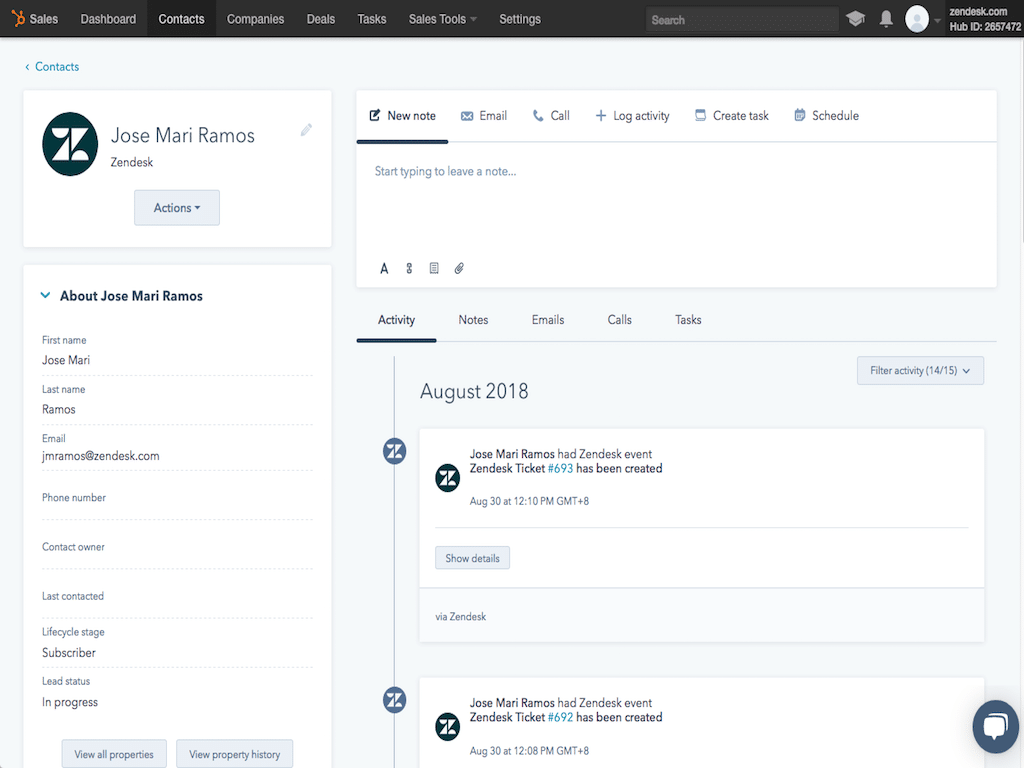Open Filter activity (14/15) dropdown
1024x768 pixels.
click(920, 370)
